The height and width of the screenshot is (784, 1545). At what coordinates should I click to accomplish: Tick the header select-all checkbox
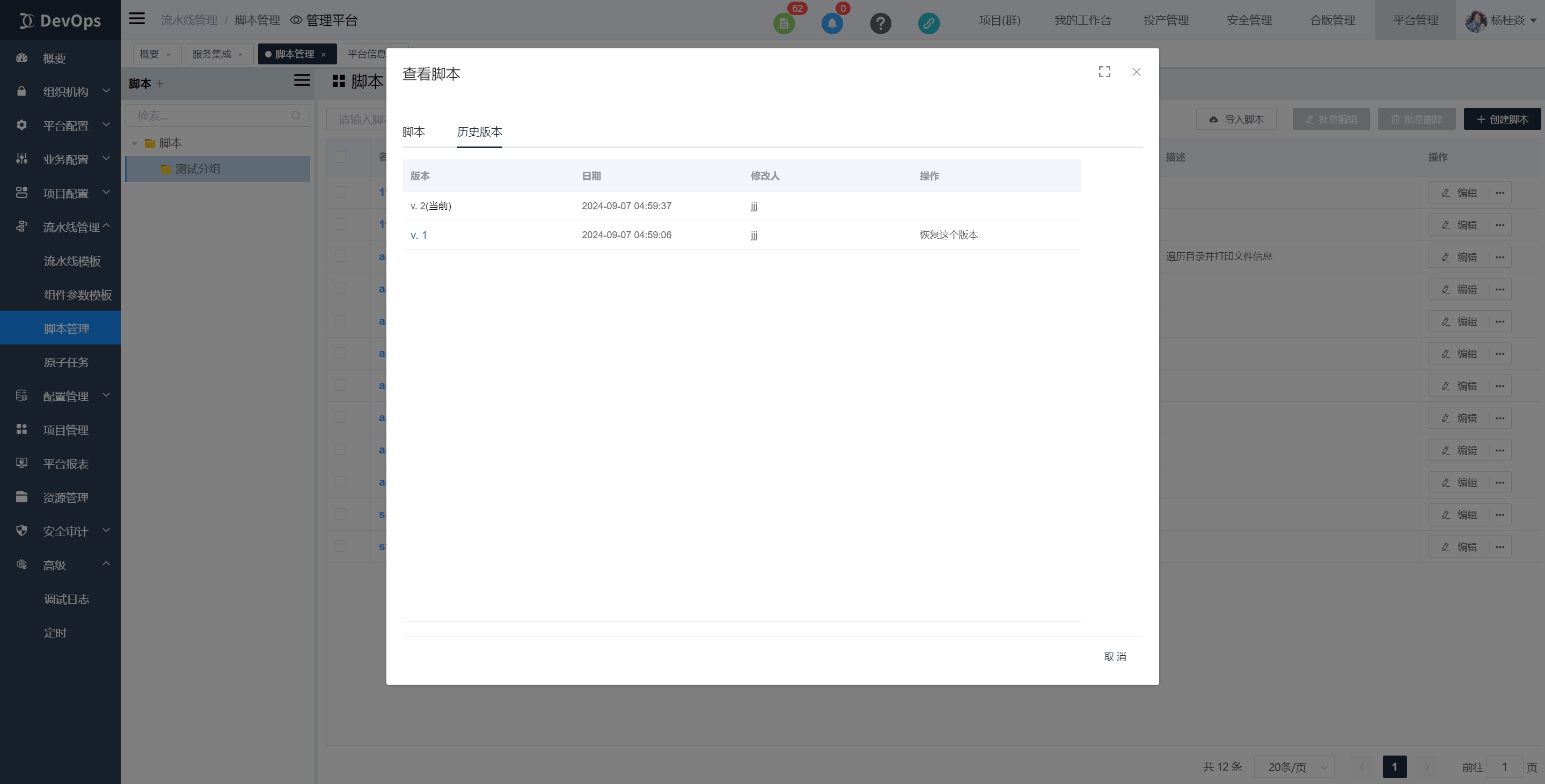tap(340, 157)
